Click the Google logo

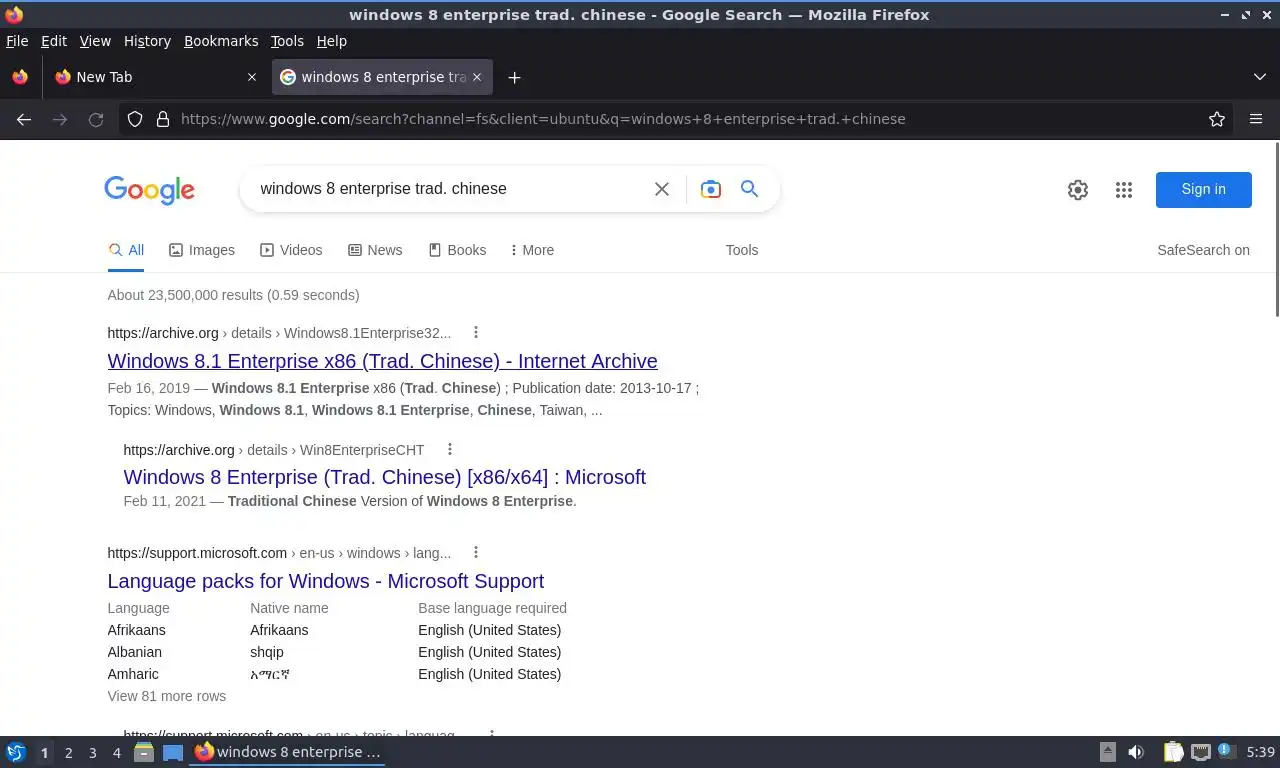tap(149, 190)
